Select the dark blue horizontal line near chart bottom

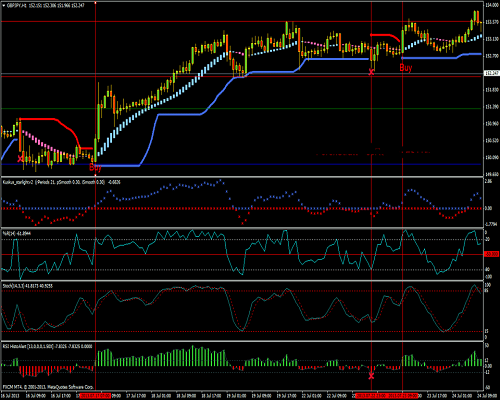pos(242,164)
